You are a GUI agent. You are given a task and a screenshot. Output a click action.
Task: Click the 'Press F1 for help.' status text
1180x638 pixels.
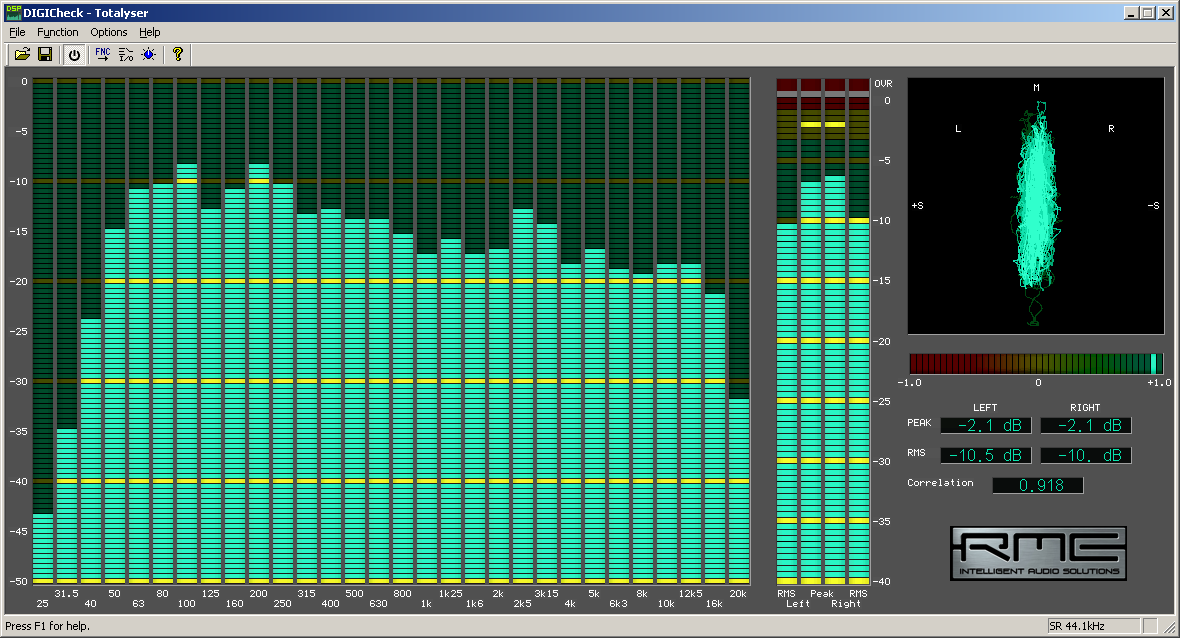coord(47,626)
